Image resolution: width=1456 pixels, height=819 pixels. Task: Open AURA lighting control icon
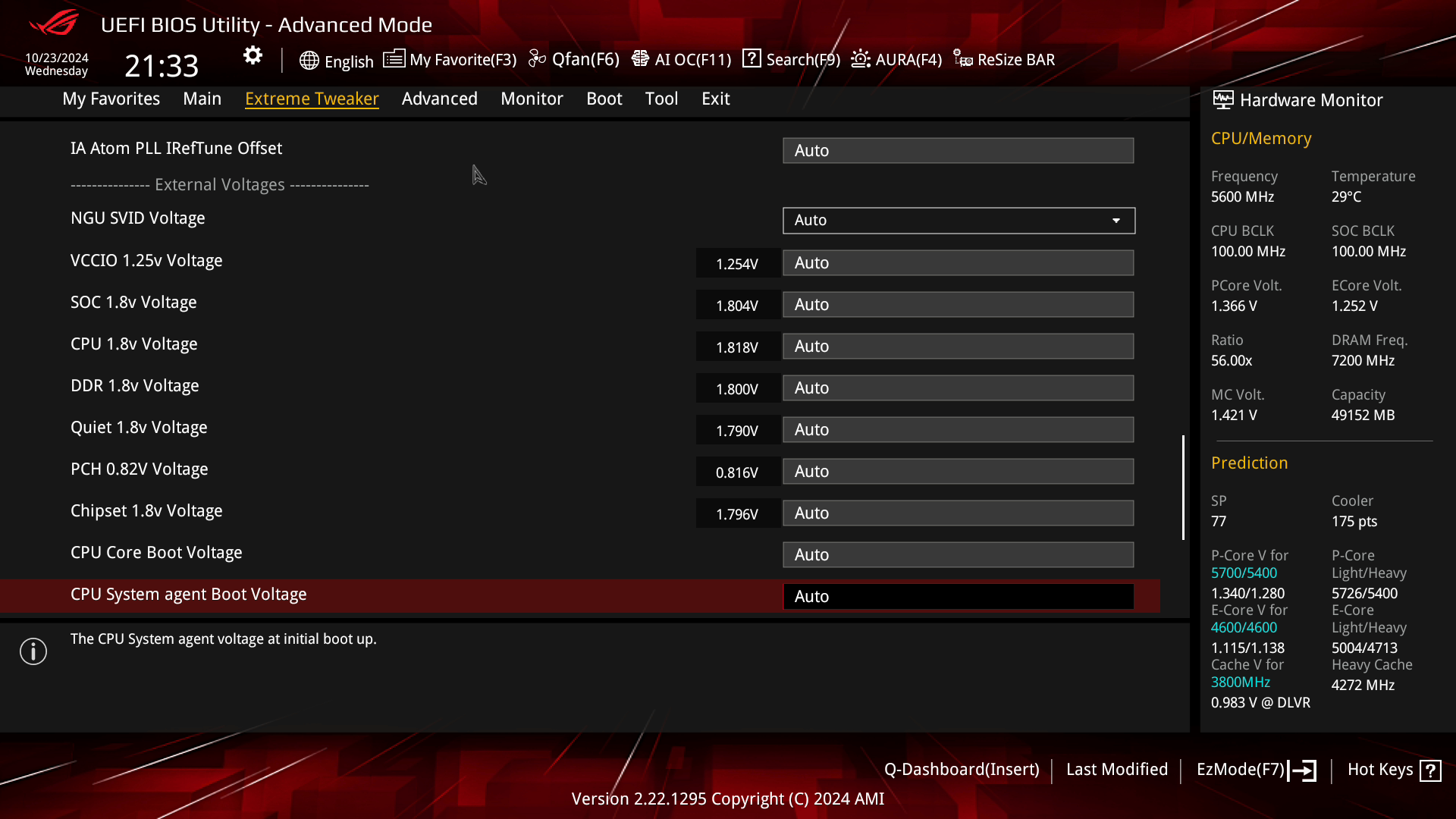(859, 58)
